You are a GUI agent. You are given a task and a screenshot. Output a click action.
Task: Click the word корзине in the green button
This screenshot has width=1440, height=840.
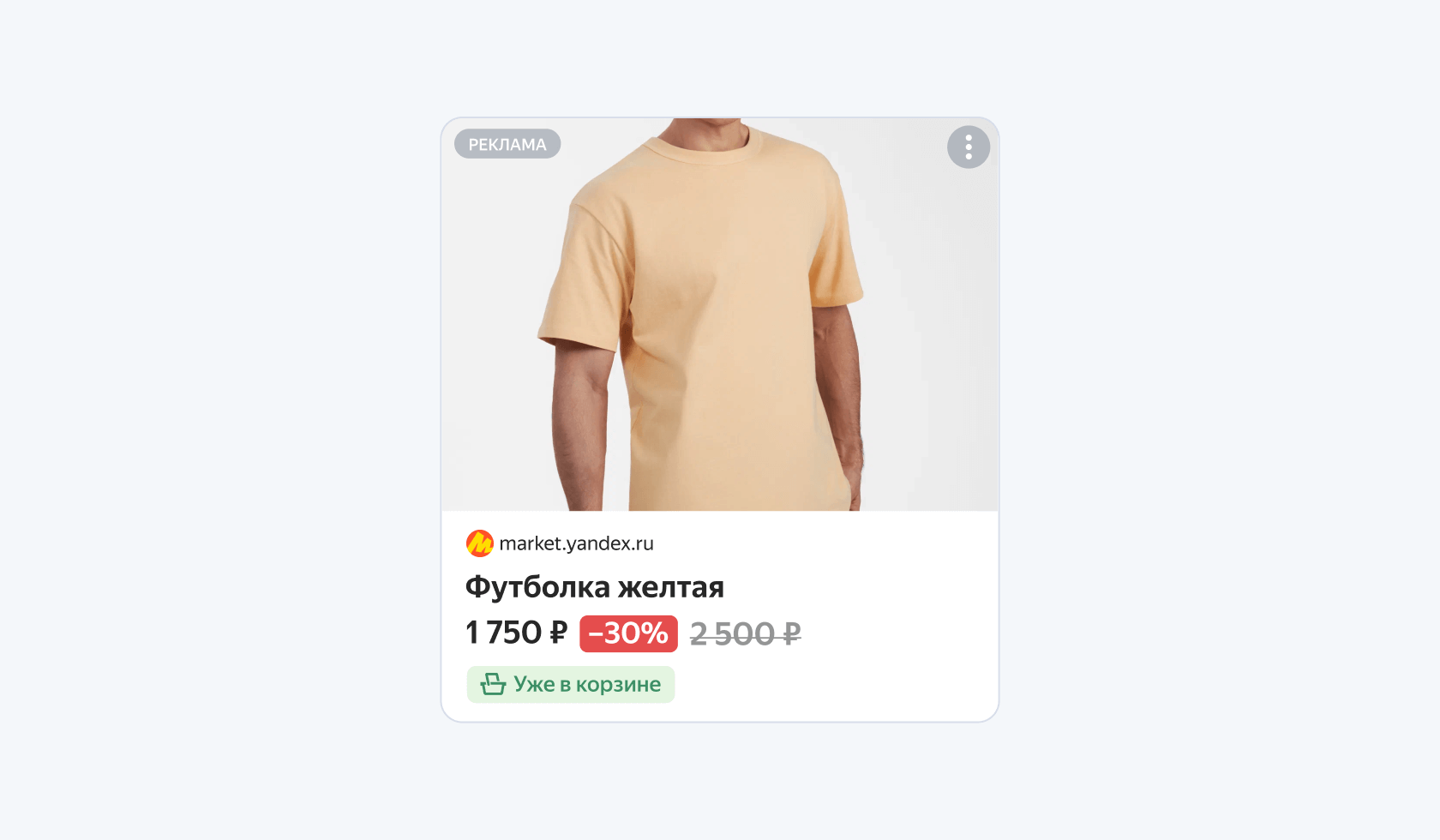coord(618,685)
